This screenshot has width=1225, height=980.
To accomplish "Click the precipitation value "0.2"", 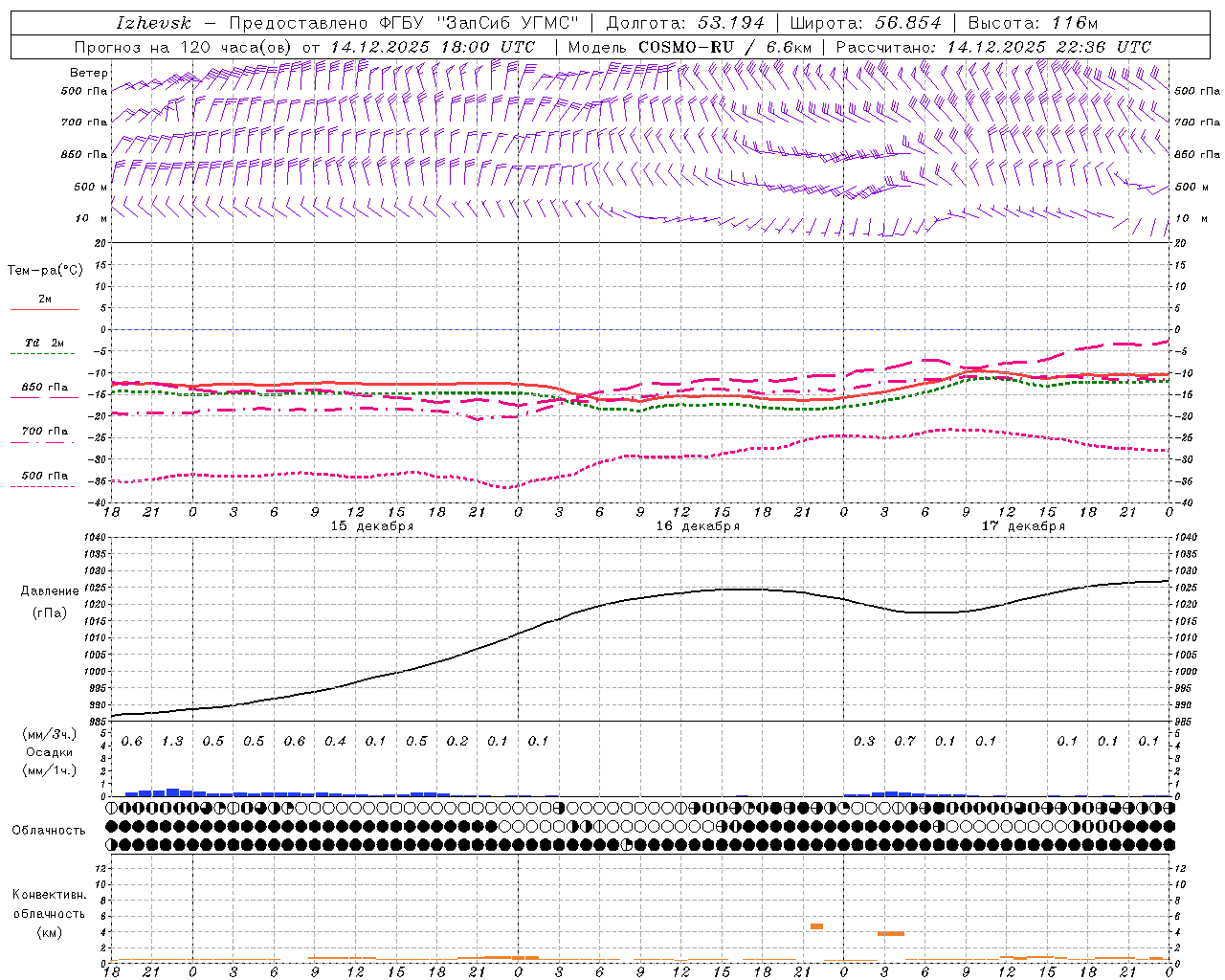I will pyautogui.click(x=457, y=742).
